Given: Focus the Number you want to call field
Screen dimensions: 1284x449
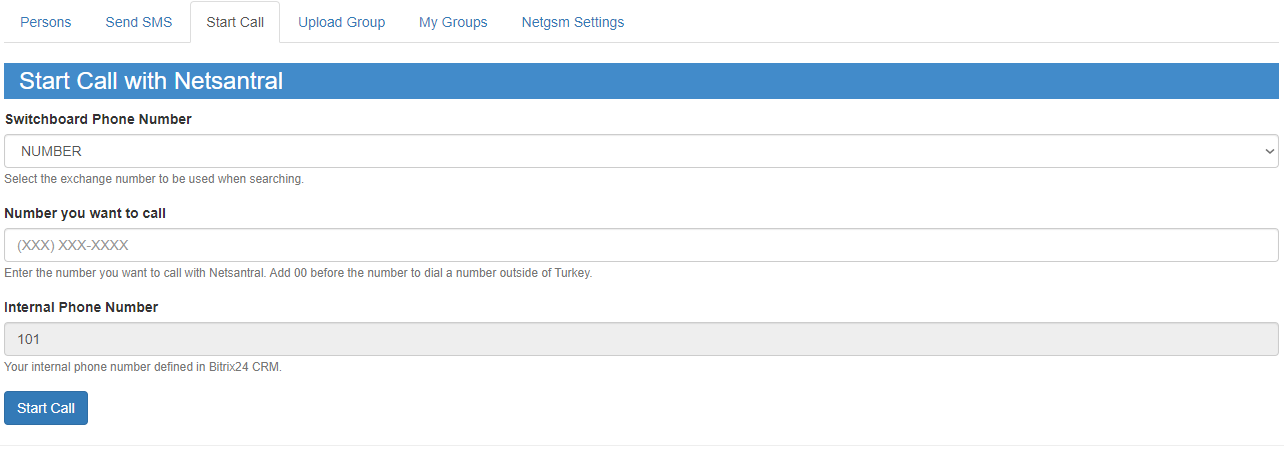Looking at the screenshot, I should [640, 245].
